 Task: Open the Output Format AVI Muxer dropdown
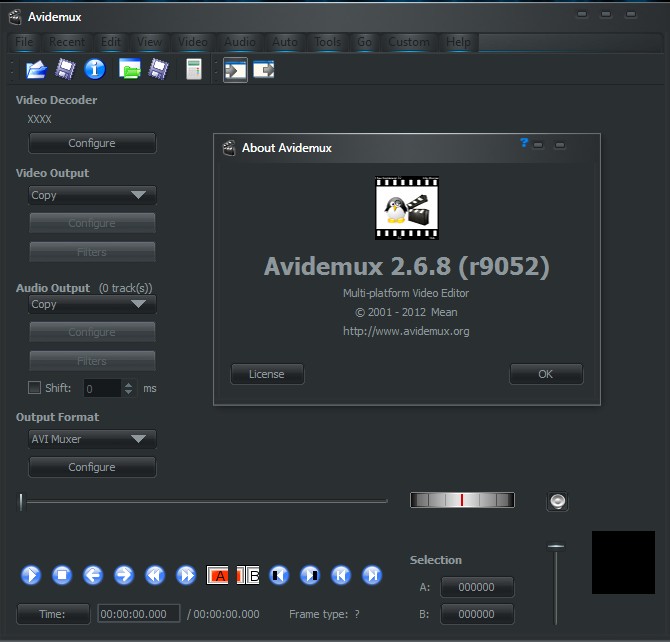tap(92, 439)
